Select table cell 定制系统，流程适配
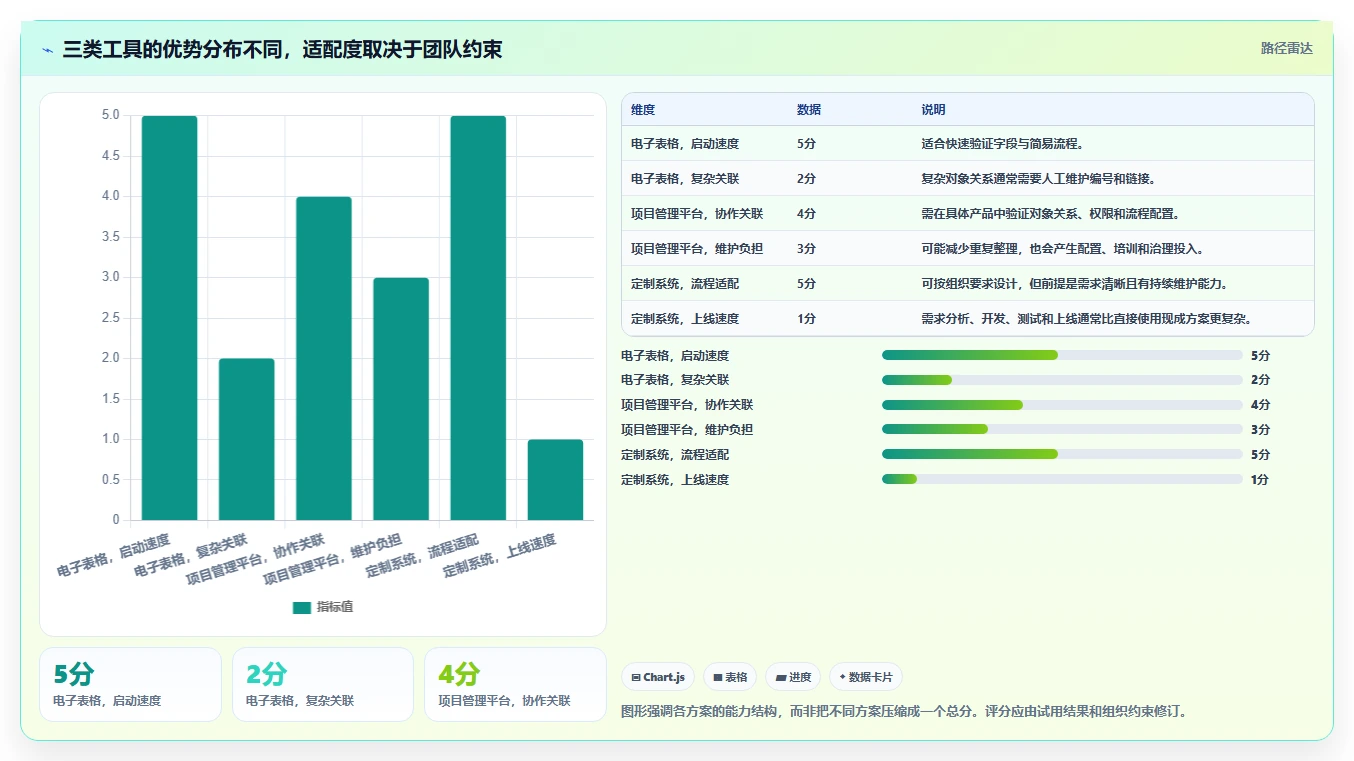Image resolution: width=1354 pixels, height=761 pixels. point(685,284)
